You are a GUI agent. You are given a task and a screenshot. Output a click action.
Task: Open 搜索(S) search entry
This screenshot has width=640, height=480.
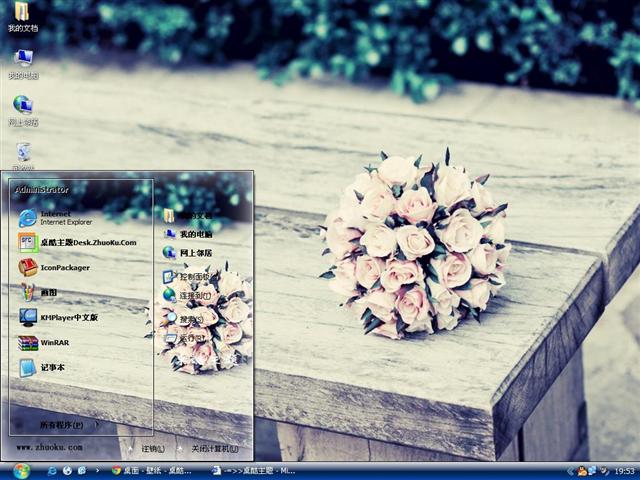click(x=184, y=318)
